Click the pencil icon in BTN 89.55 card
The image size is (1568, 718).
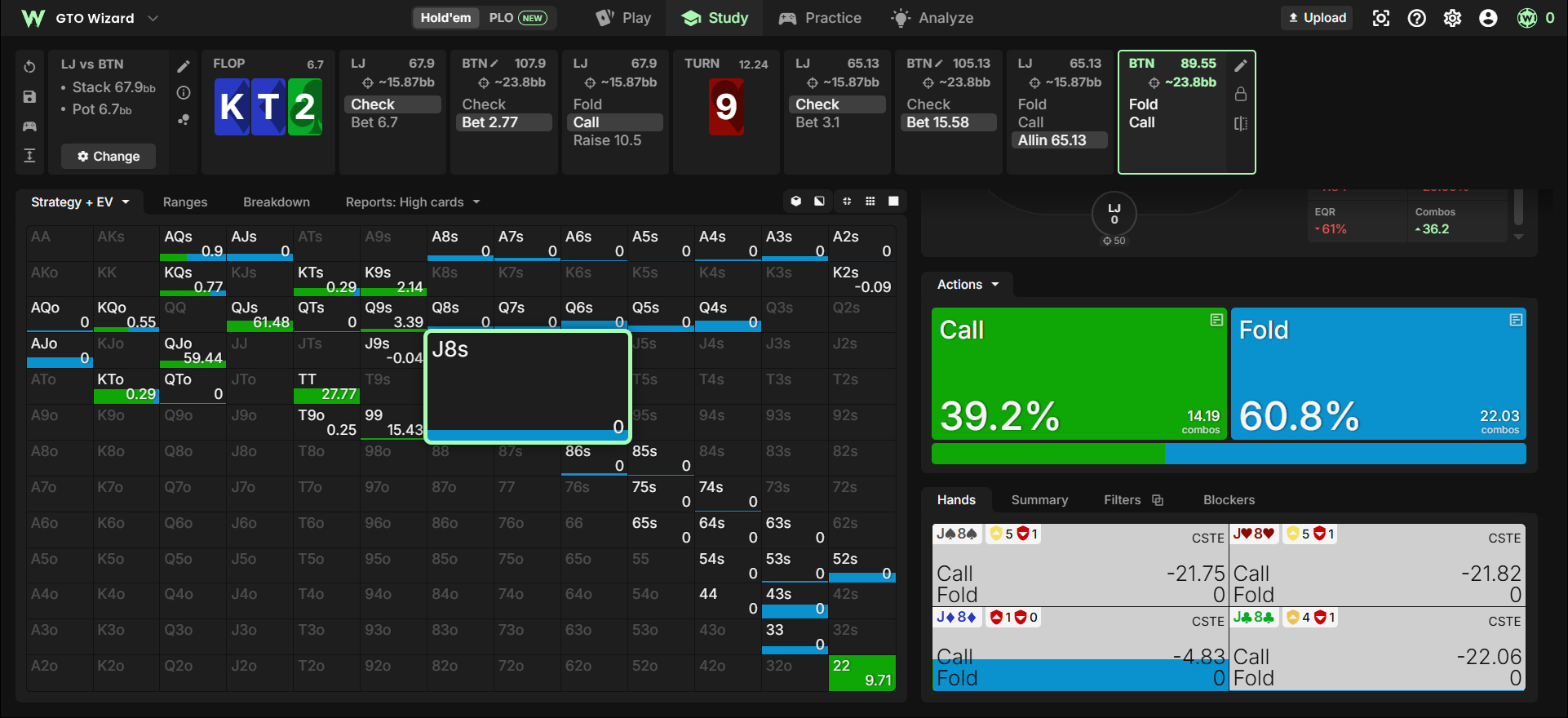1241,65
